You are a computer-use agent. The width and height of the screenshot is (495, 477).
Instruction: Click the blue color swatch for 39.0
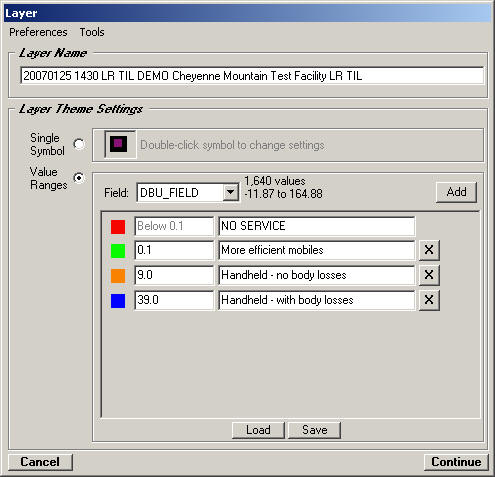(x=118, y=301)
